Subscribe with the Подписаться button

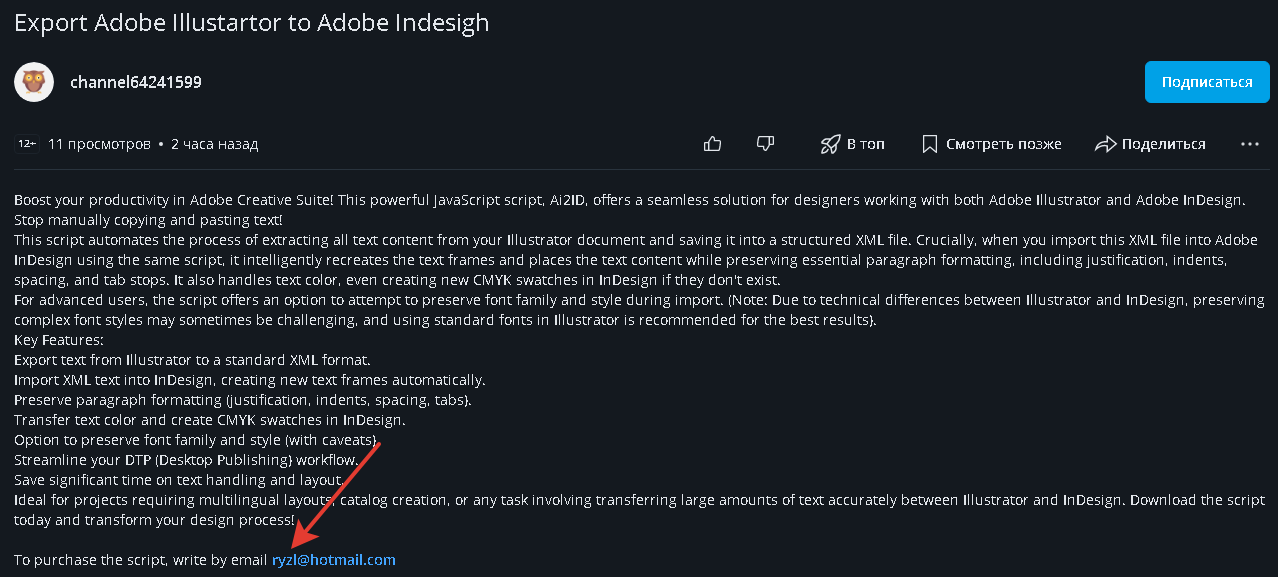pyautogui.click(x=1207, y=82)
